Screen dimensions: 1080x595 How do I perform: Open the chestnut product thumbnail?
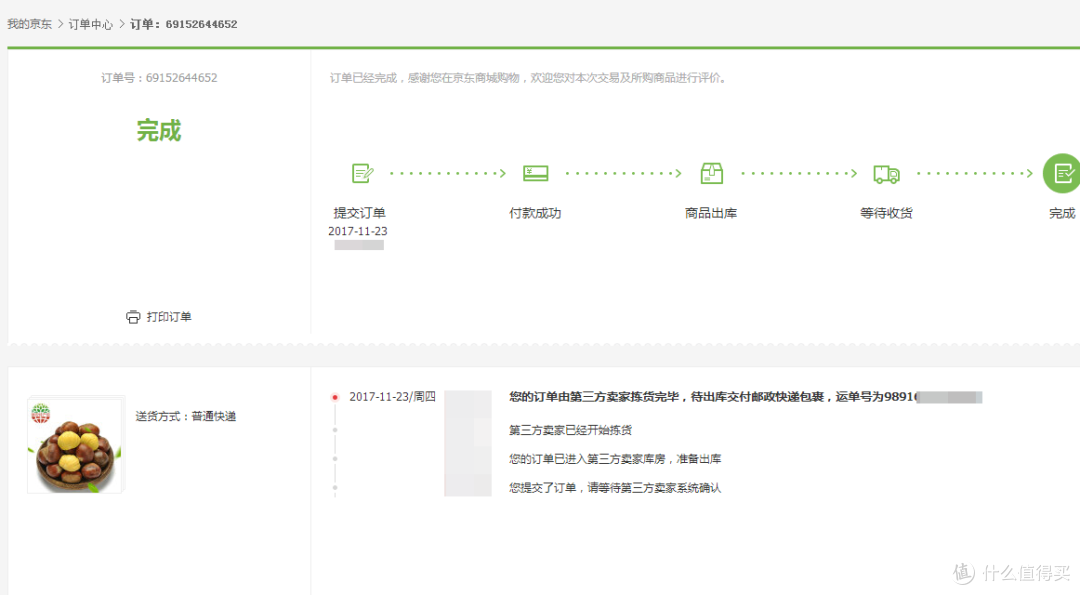pyautogui.click(x=75, y=445)
